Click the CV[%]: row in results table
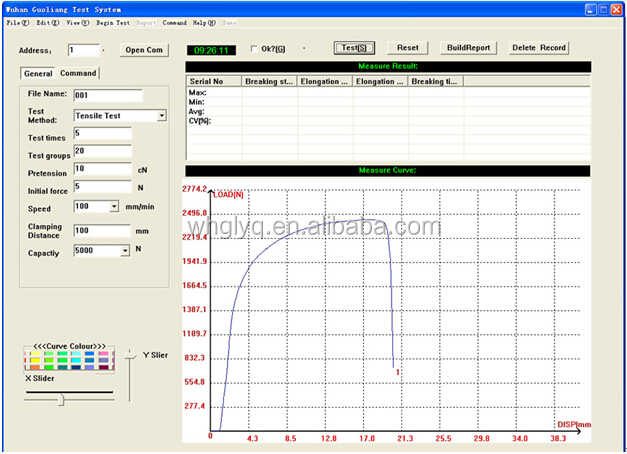627x454 pixels. (x=388, y=120)
